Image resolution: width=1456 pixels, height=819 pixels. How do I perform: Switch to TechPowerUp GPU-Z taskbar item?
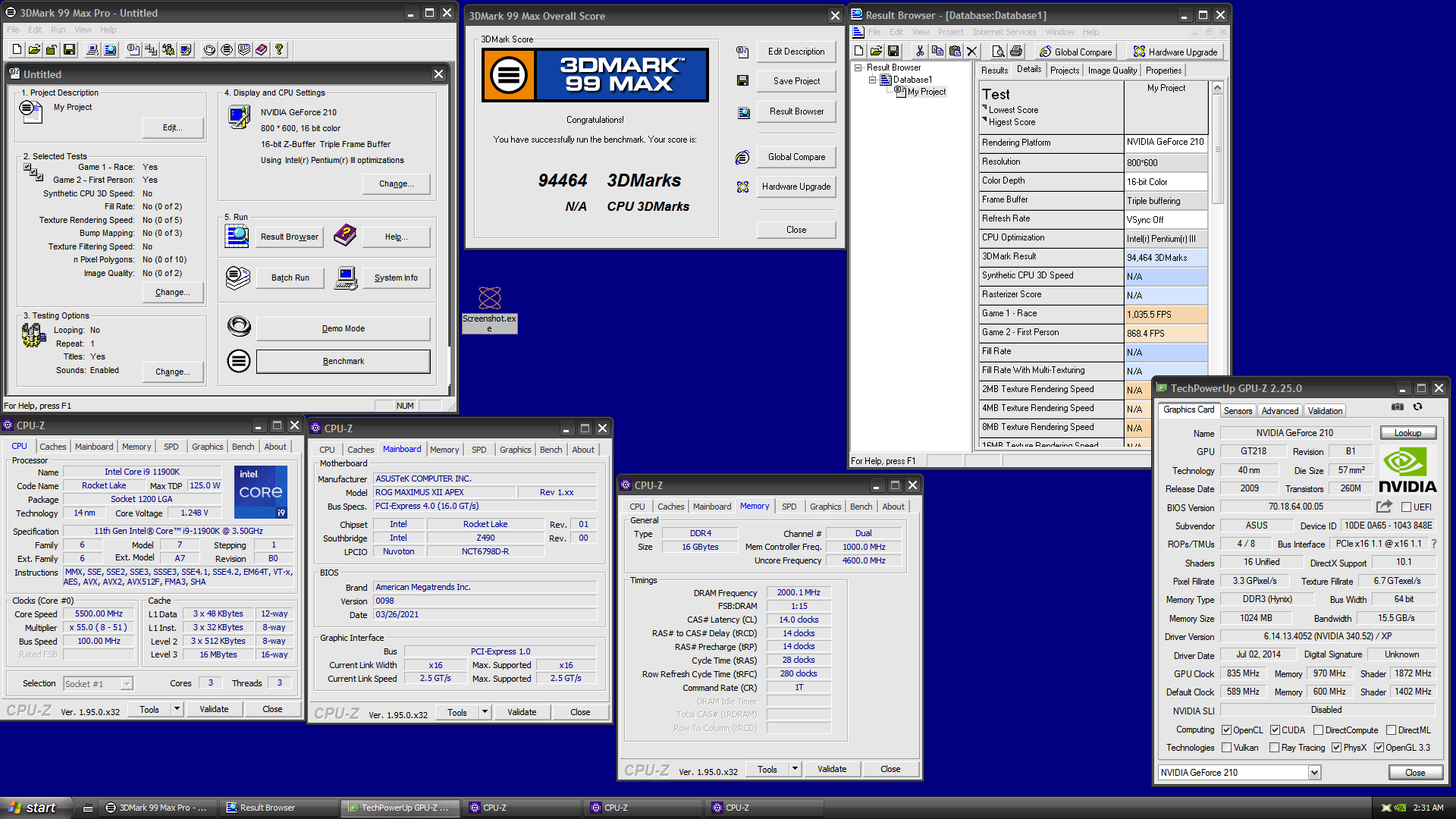pos(400,808)
